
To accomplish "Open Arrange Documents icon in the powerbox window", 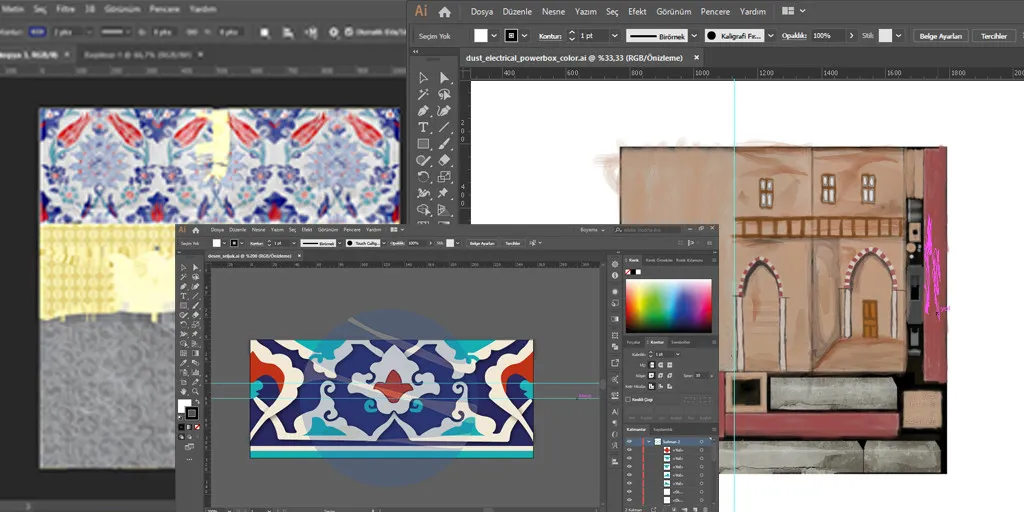I will click(x=788, y=11).
